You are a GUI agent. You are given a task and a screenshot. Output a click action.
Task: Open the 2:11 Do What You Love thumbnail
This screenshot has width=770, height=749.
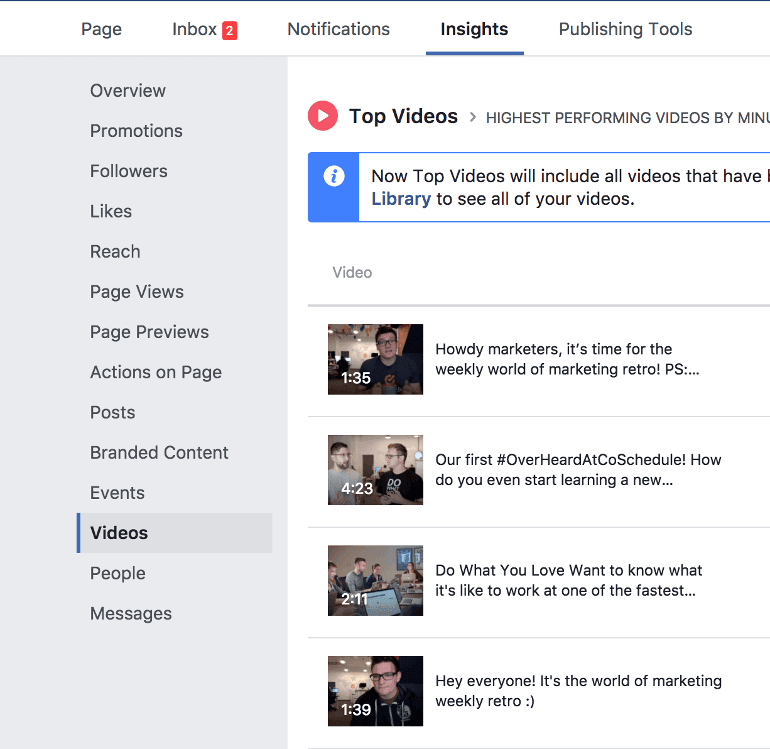tap(375, 581)
